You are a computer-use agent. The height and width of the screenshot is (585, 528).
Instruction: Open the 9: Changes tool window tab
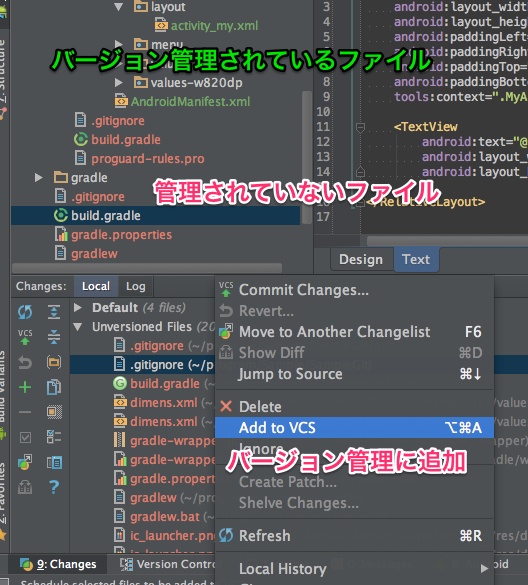point(59,564)
